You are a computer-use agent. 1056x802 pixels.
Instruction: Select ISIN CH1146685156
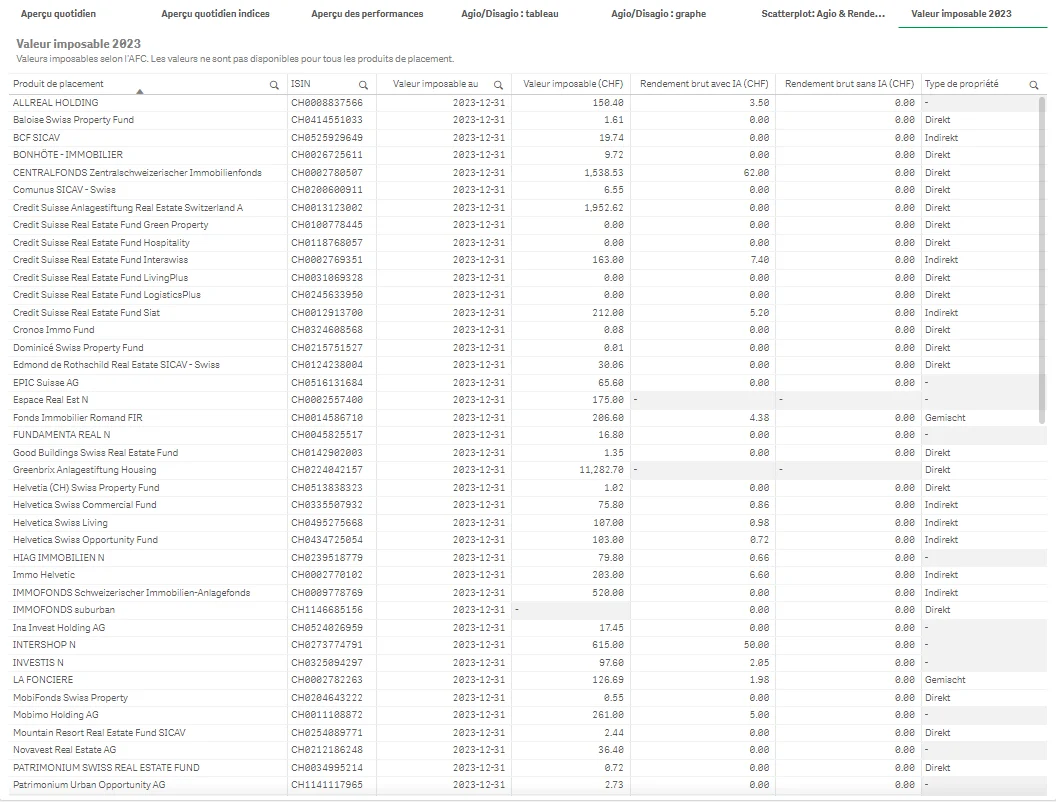[x=327, y=610]
